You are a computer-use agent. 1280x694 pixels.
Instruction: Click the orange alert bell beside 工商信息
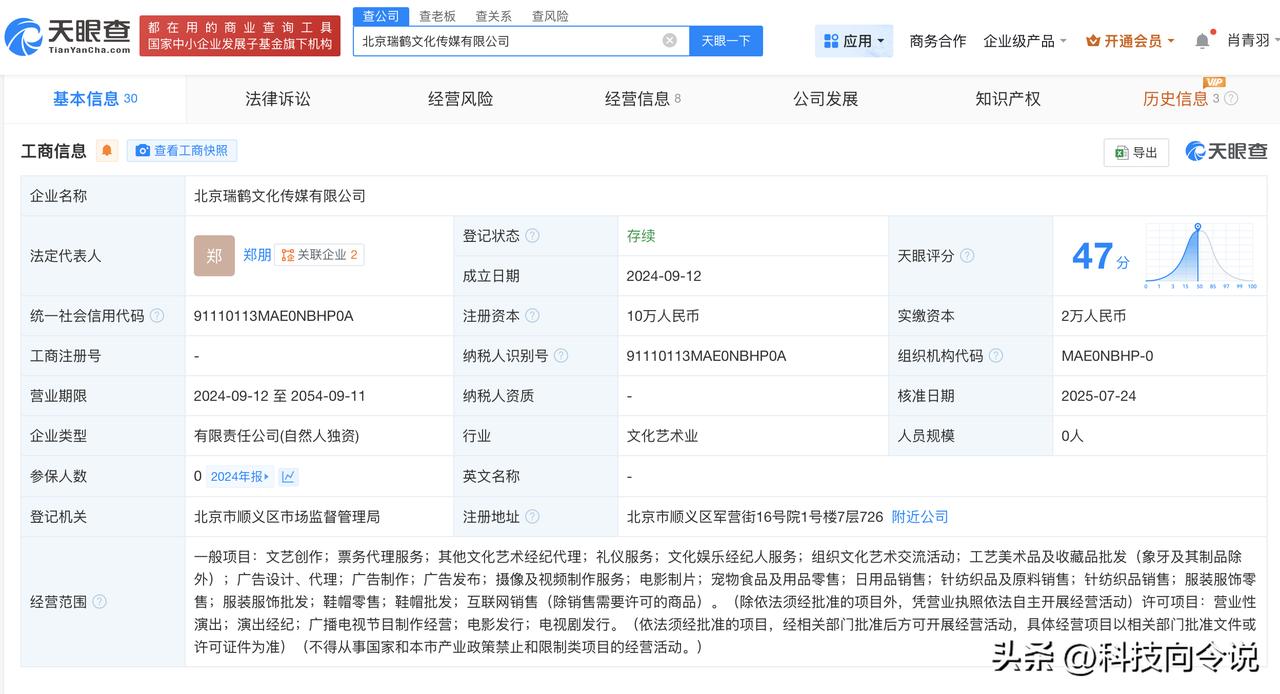tap(107, 151)
